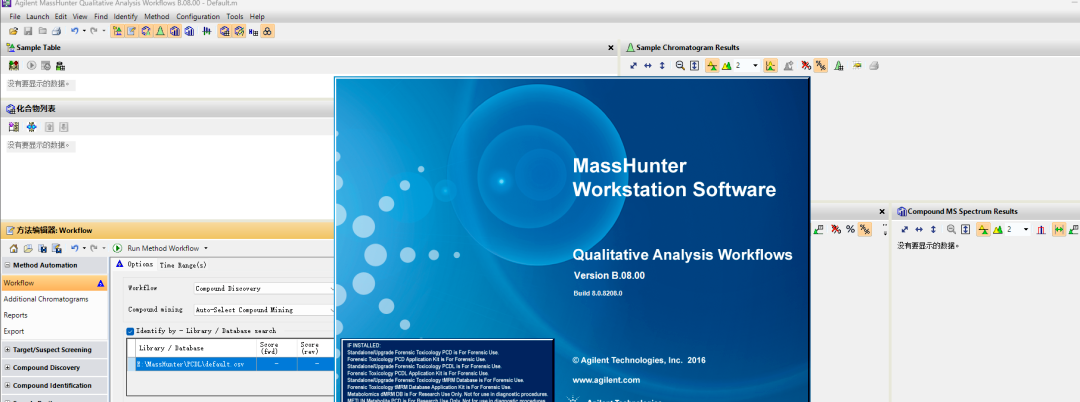Click the open method folder icon in Method Editor toolbar
Image resolution: width=1080 pixels, height=402 pixels.
point(28,248)
